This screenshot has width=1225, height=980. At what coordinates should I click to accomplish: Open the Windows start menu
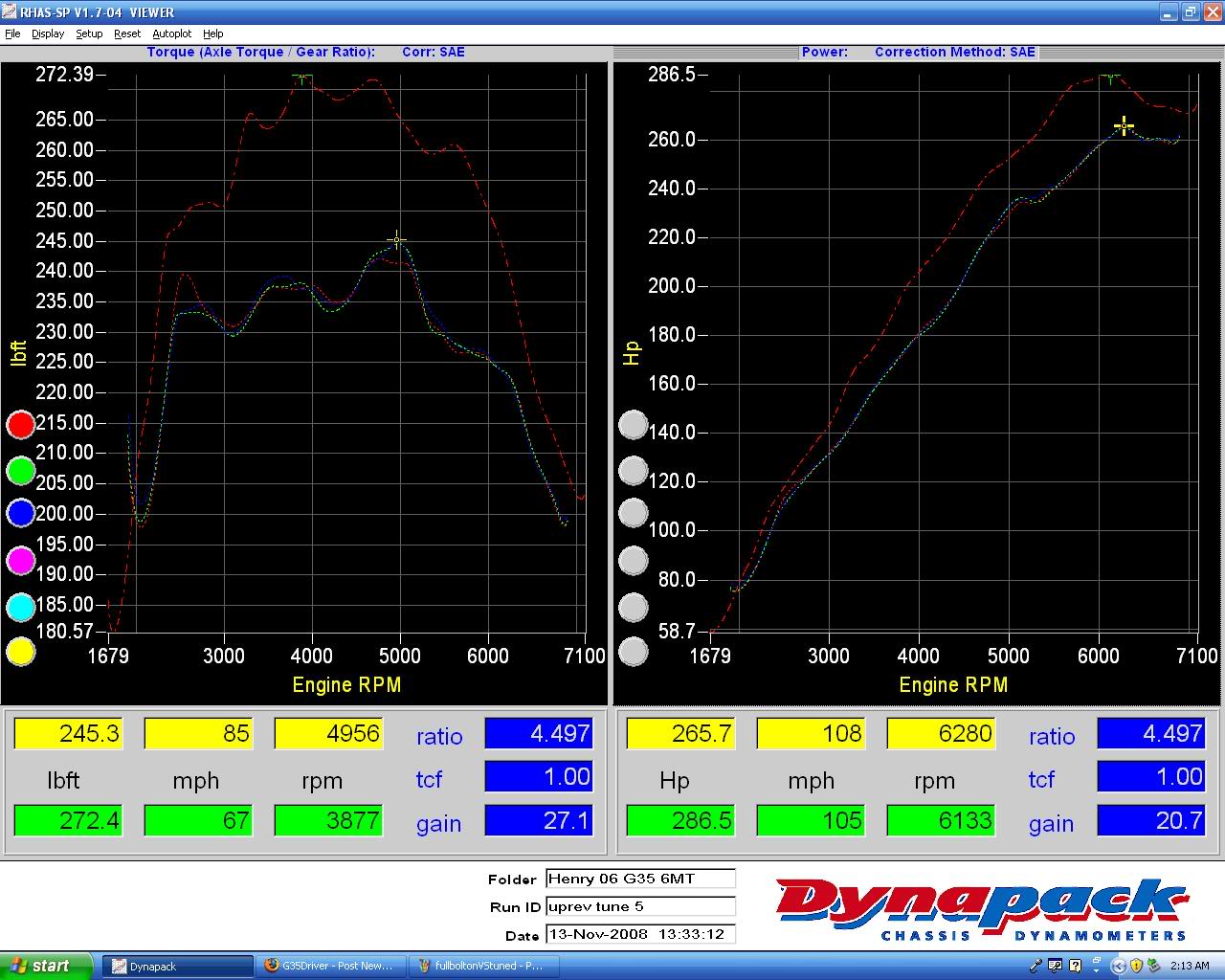click(46, 966)
